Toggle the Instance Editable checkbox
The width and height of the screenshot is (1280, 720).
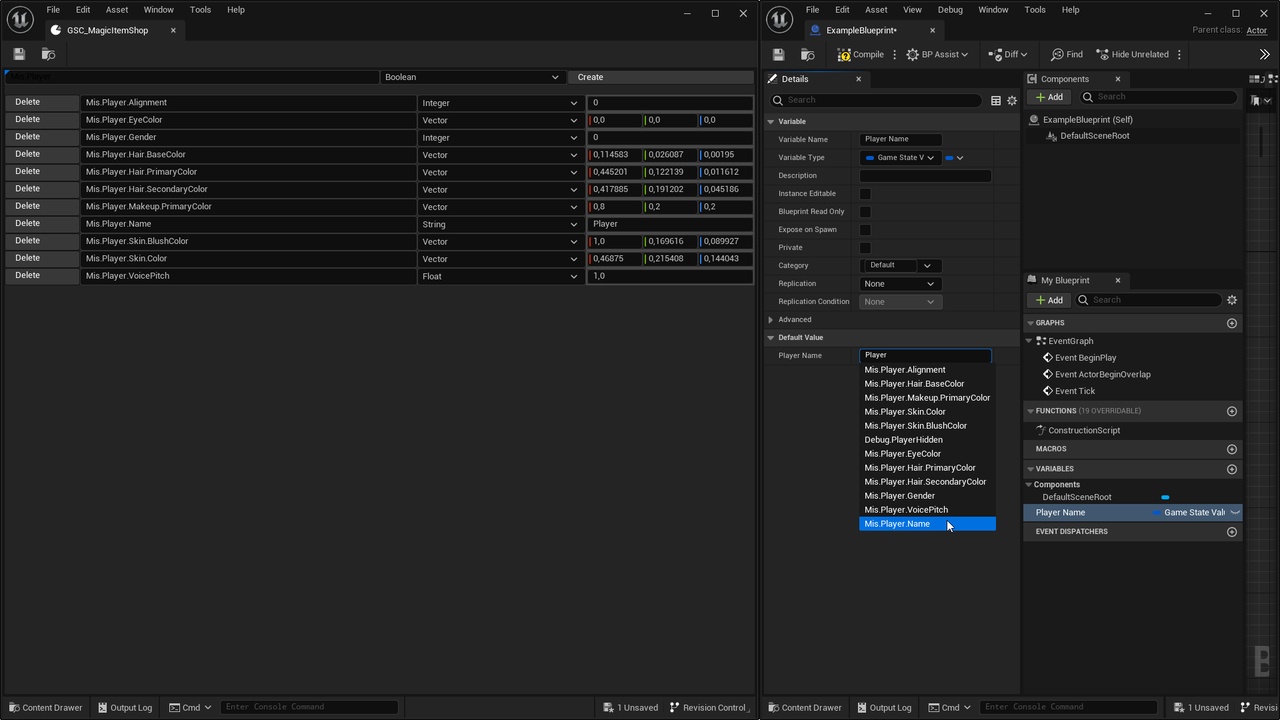[865, 194]
